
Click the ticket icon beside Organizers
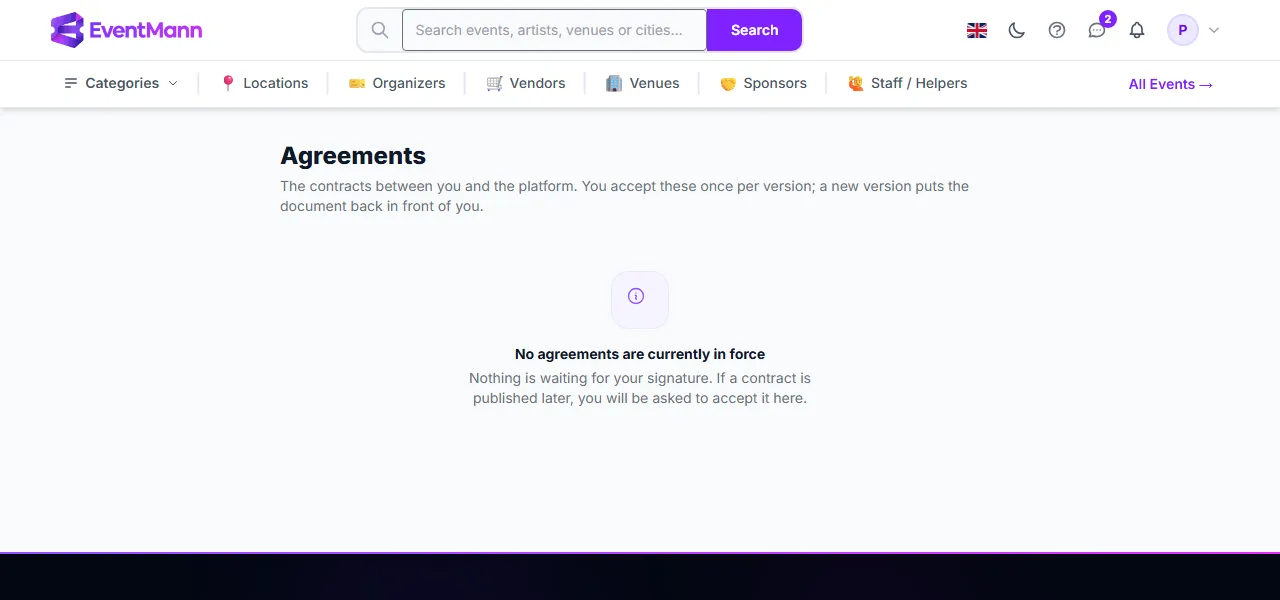357,83
